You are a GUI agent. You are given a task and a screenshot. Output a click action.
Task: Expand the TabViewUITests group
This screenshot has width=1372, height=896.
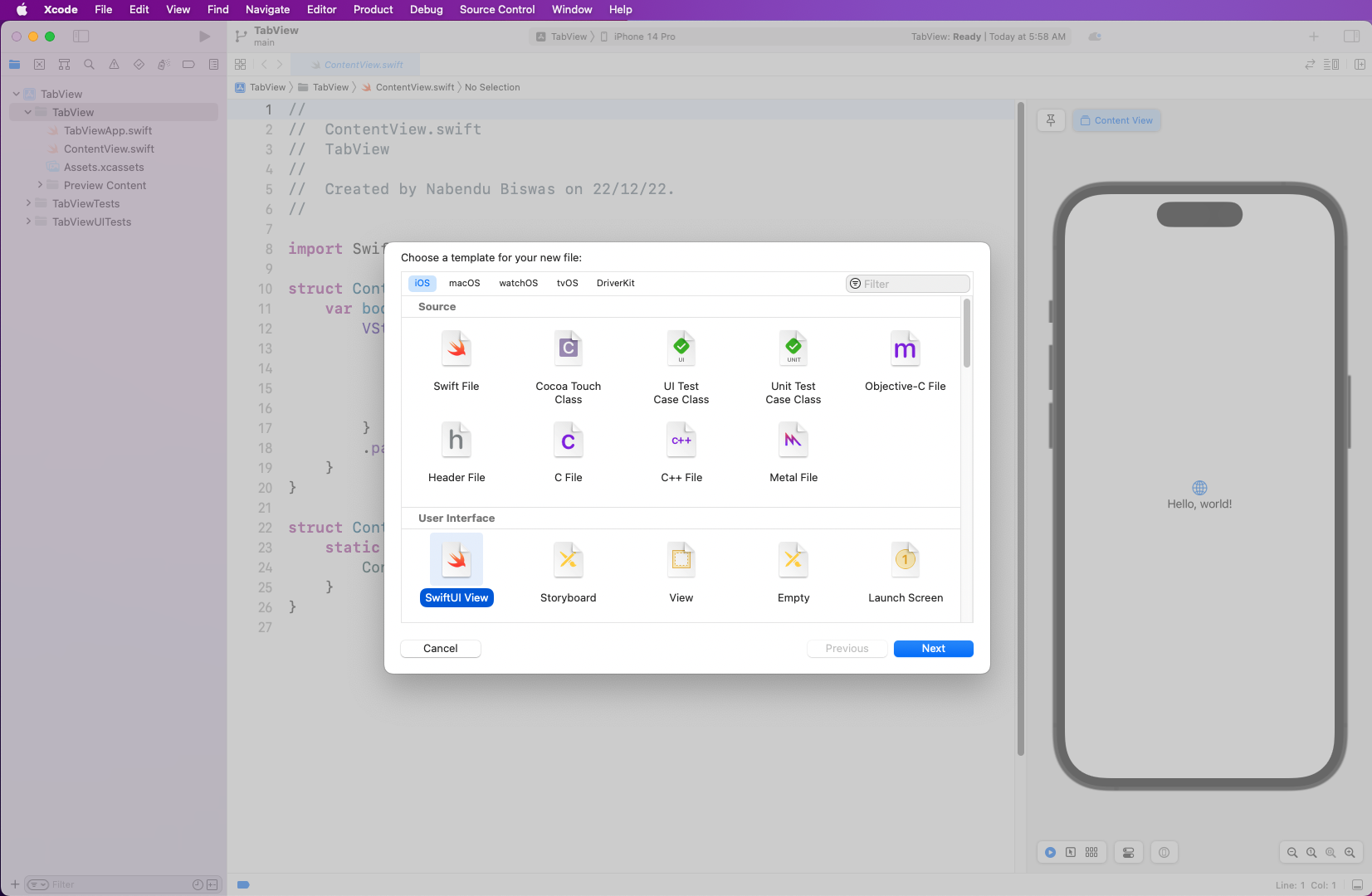(28, 222)
